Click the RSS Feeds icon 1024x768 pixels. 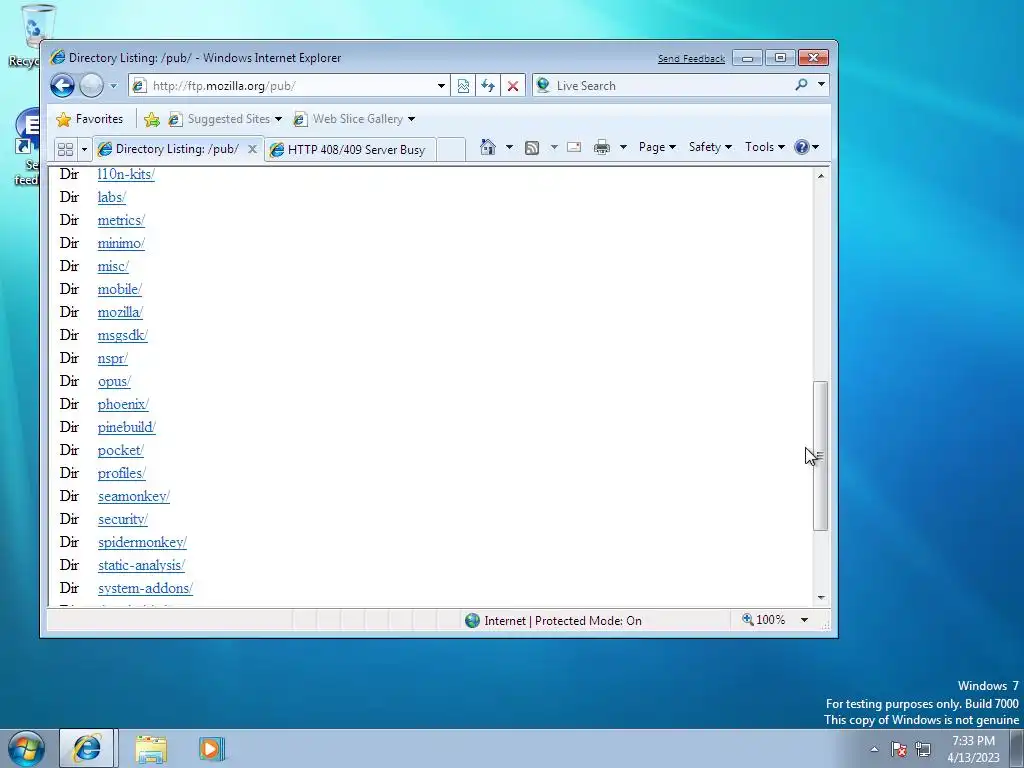click(532, 147)
